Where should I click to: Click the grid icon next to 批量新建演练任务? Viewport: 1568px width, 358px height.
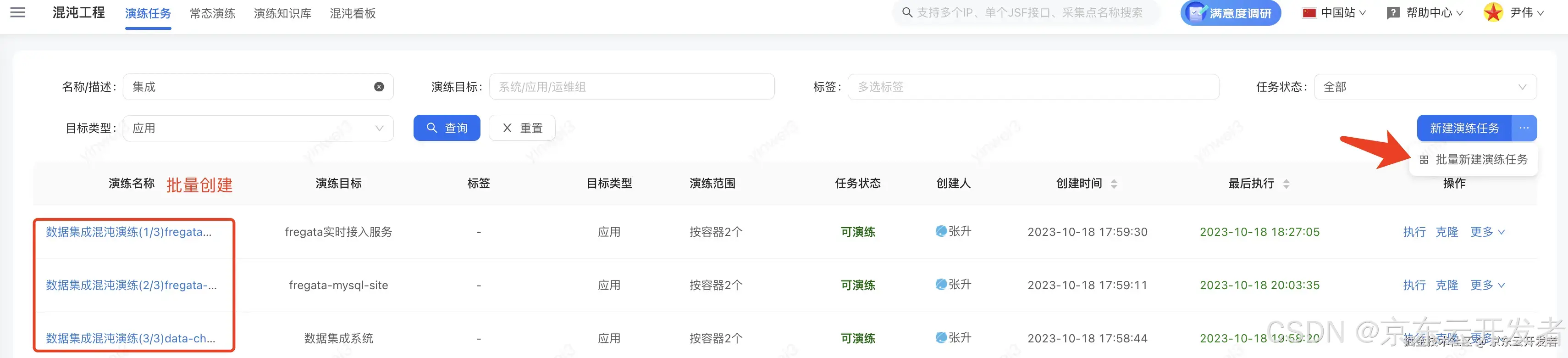pyautogui.click(x=1425, y=159)
